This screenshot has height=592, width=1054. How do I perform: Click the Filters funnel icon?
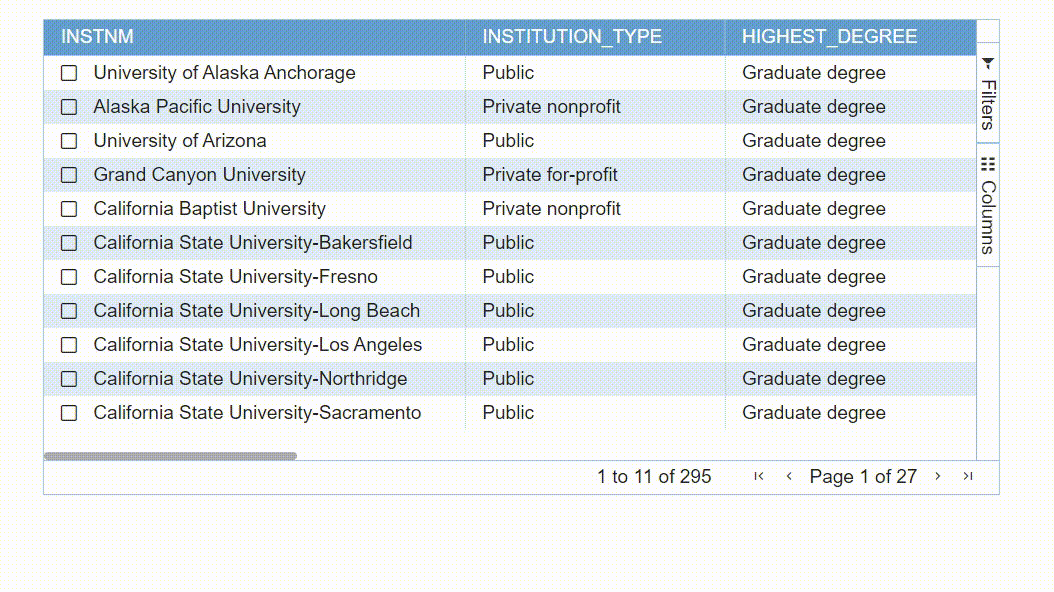click(x=988, y=63)
